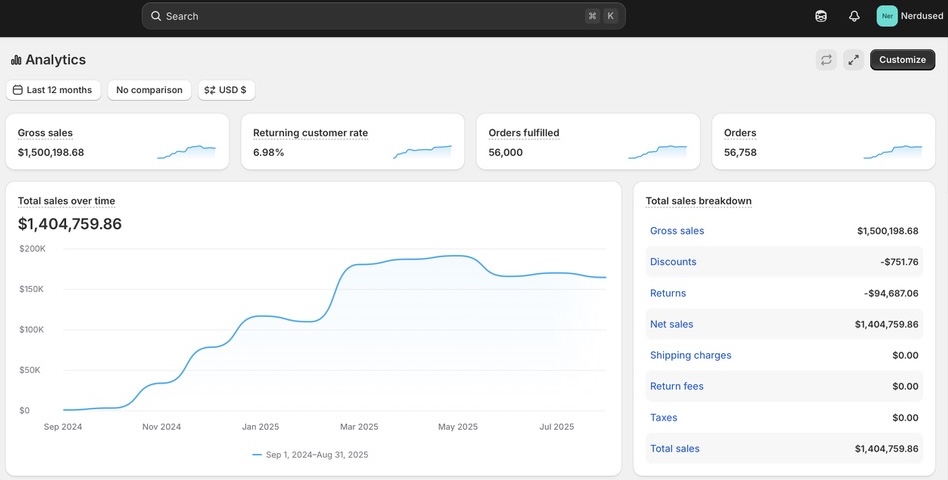948x480 pixels.
Task: Click the Returning customer rate sparkline
Action: (422, 152)
